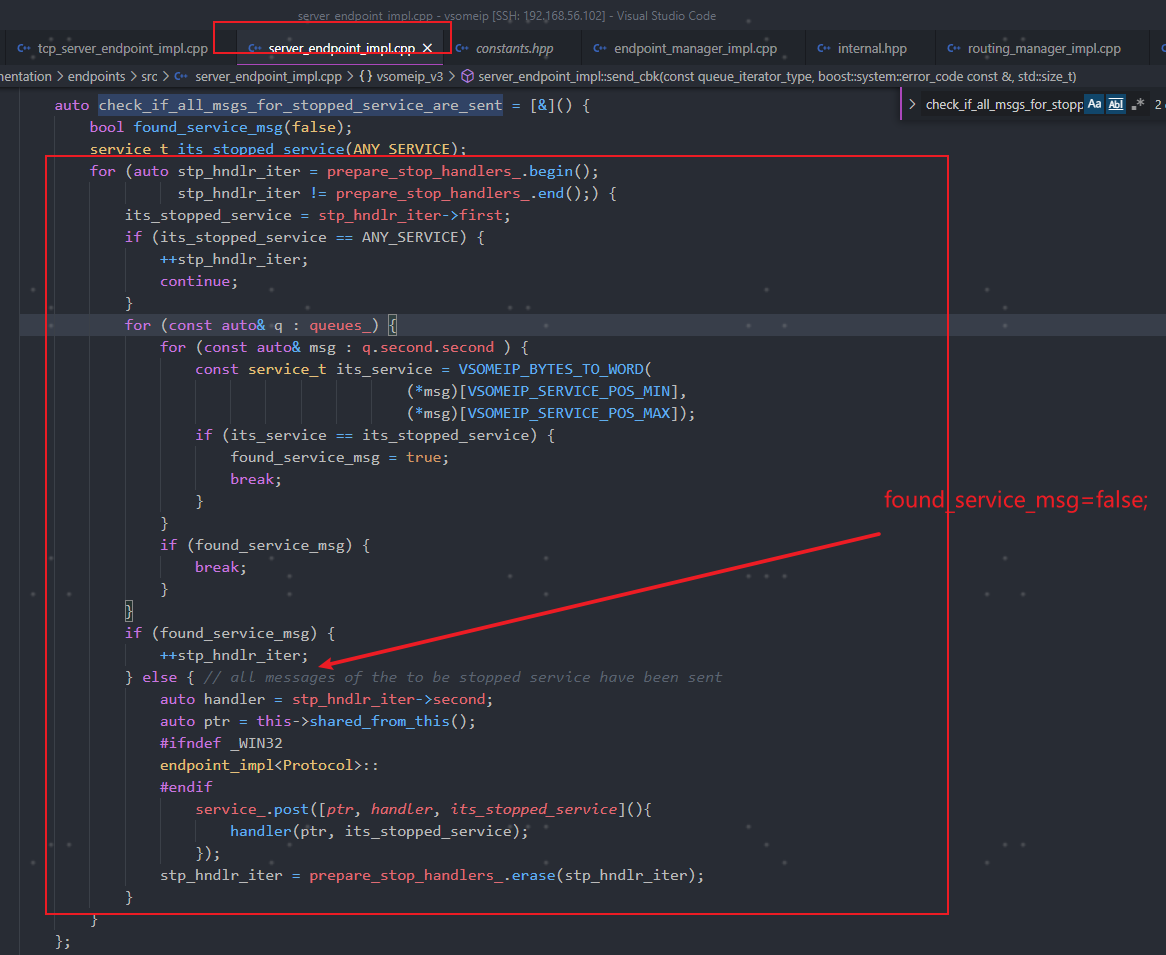The width and height of the screenshot is (1166, 955).
Task: Click VSOMEIP_SERVICE_POS_MIN in code
Action: click(x=569, y=391)
